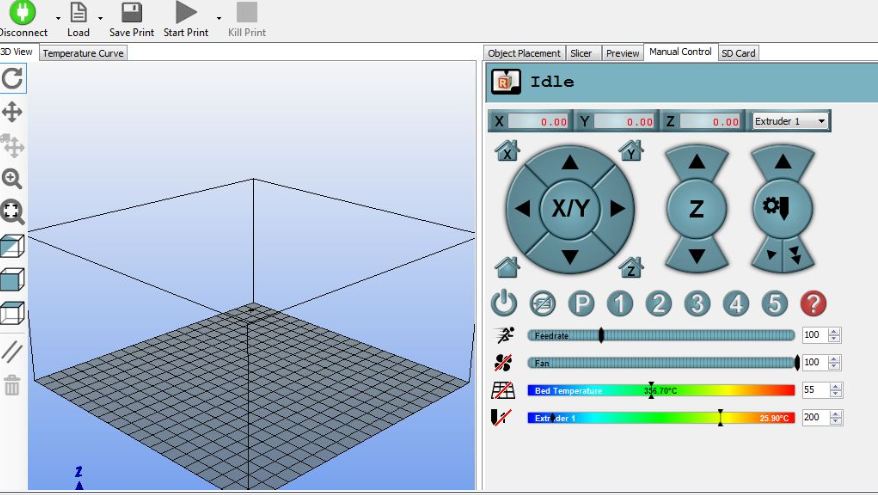
Task: Click the X position field showing 0.00
Action: [538, 122]
